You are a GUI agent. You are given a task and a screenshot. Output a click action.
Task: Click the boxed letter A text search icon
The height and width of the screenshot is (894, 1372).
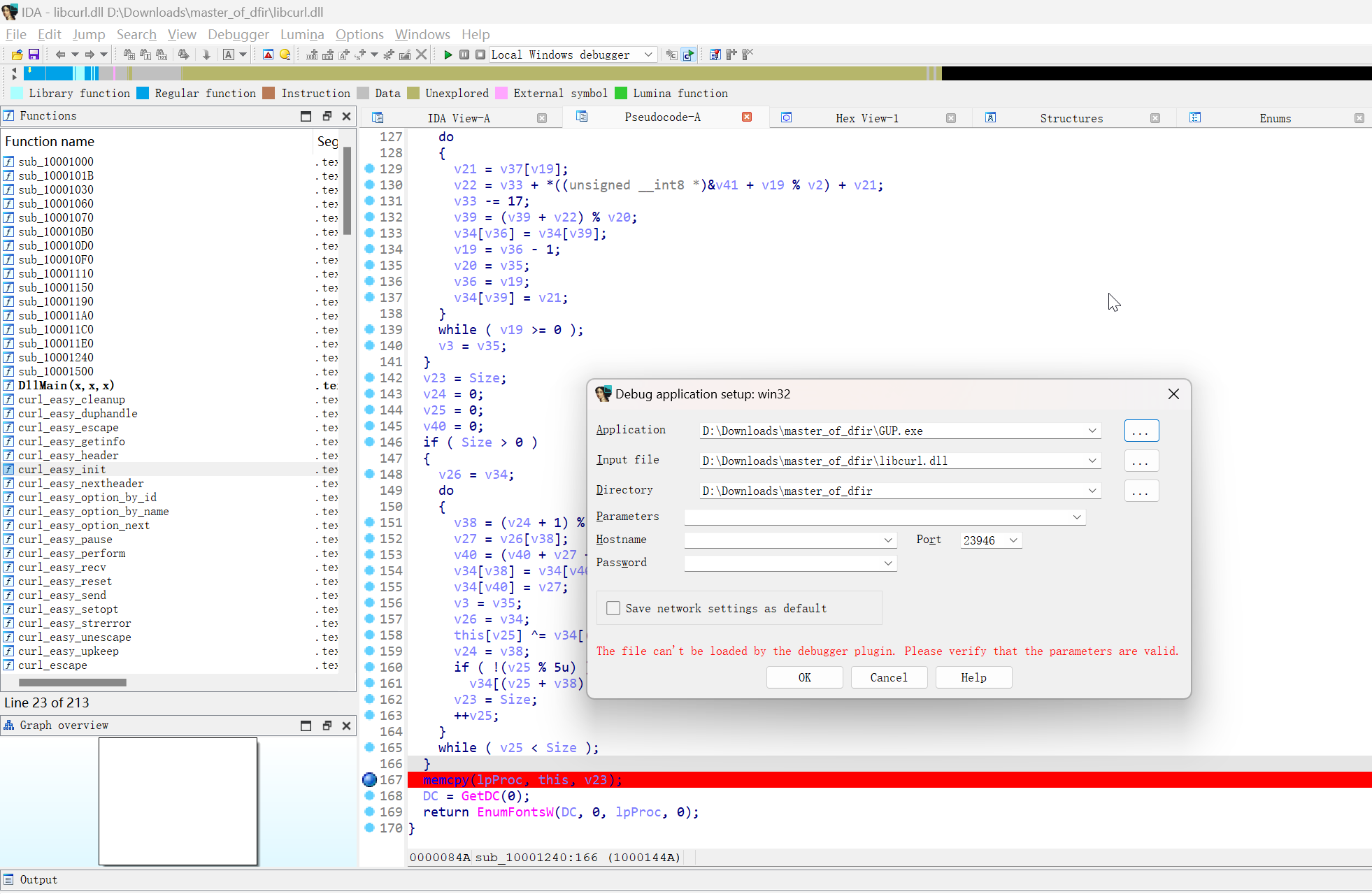point(229,55)
